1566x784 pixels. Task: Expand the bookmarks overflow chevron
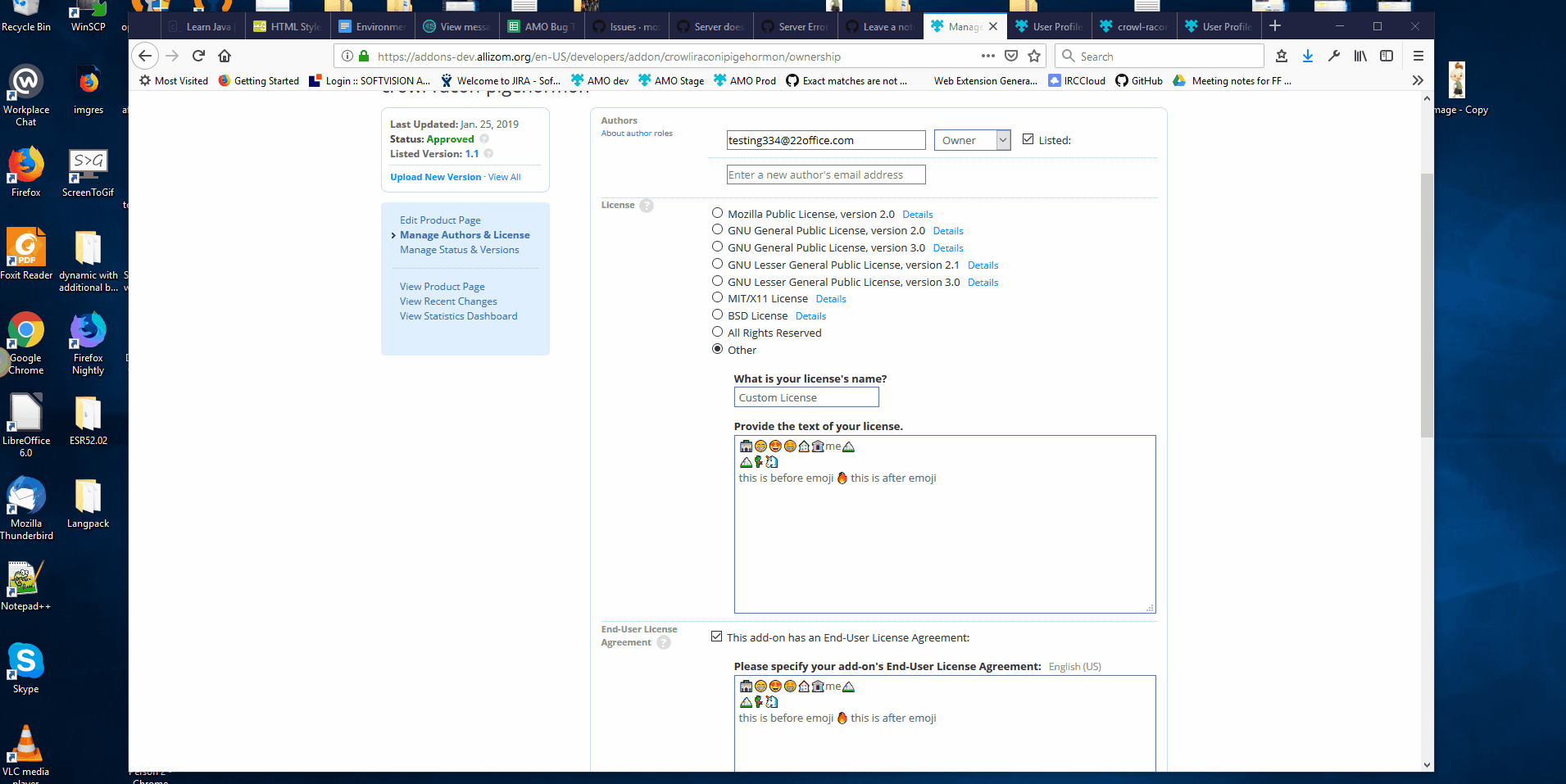pos(1417,80)
